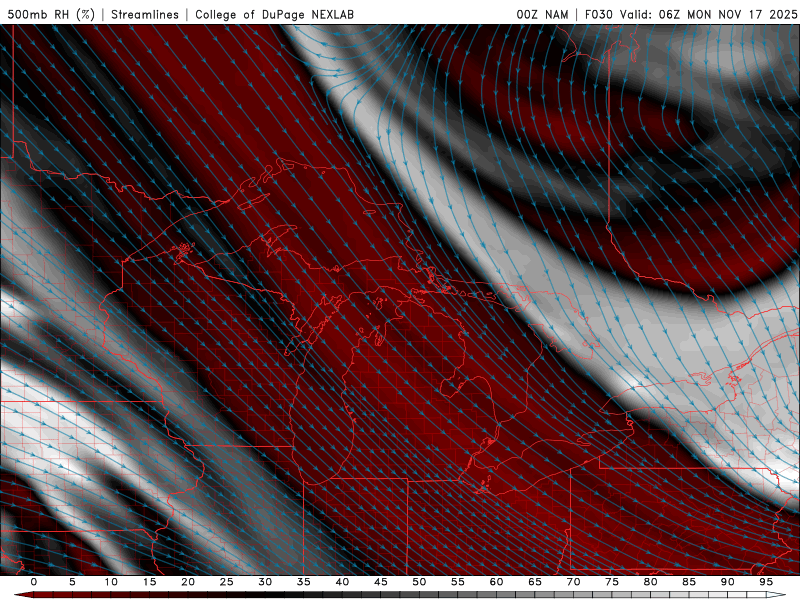Click the 40 tick label on colorbar
This screenshot has width=800, height=600.
[342, 582]
